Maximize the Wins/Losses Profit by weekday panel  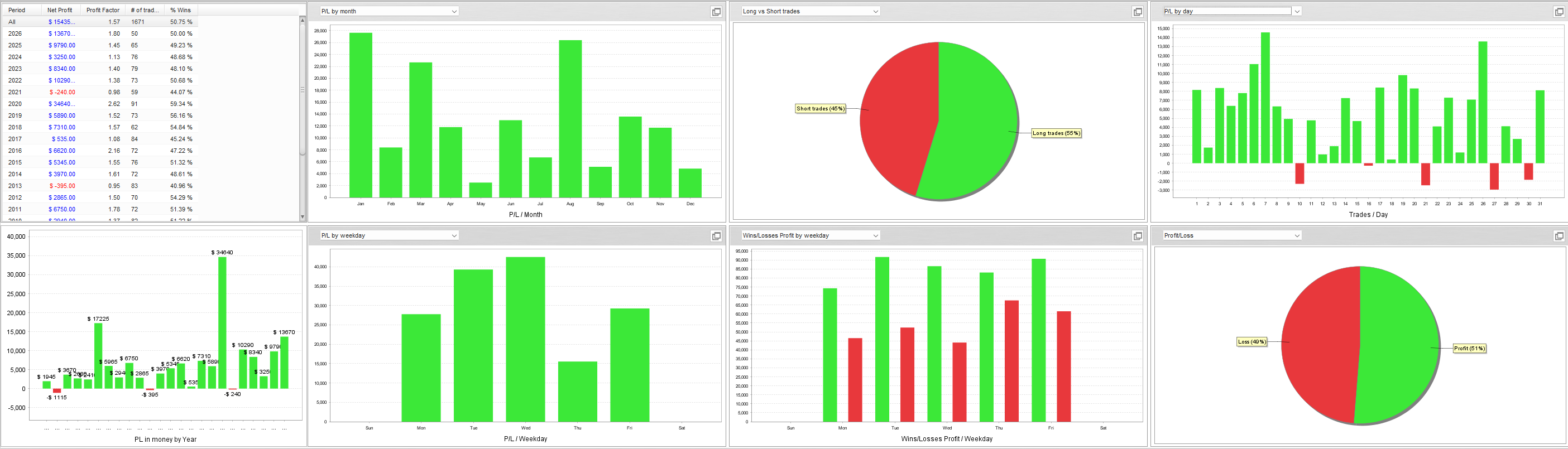click(1137, 236)
